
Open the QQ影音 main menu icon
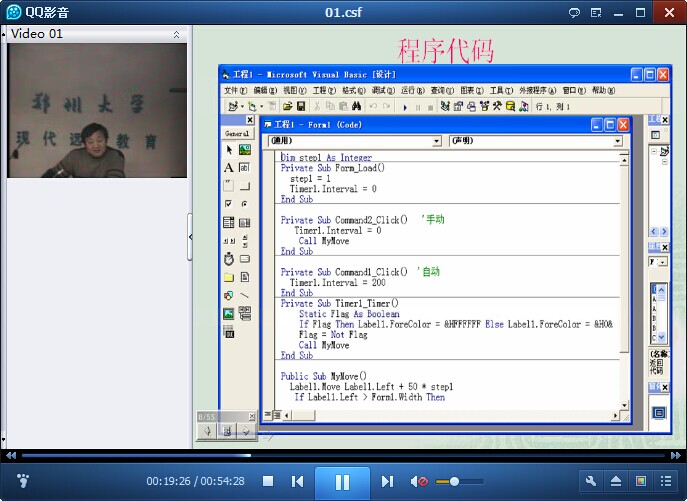[x=596, y=13]
